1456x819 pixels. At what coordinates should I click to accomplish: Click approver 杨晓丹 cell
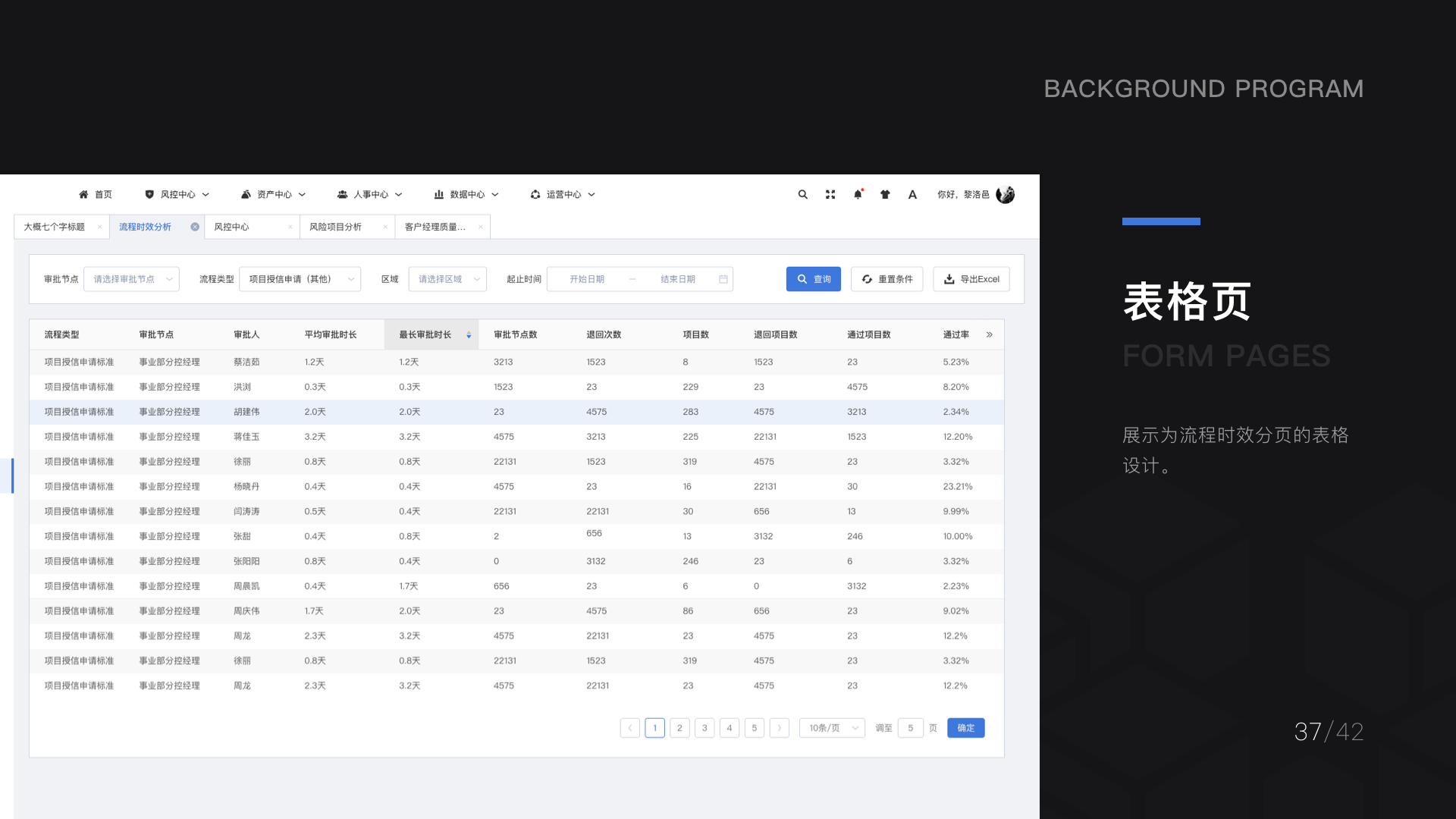[246, 487]
